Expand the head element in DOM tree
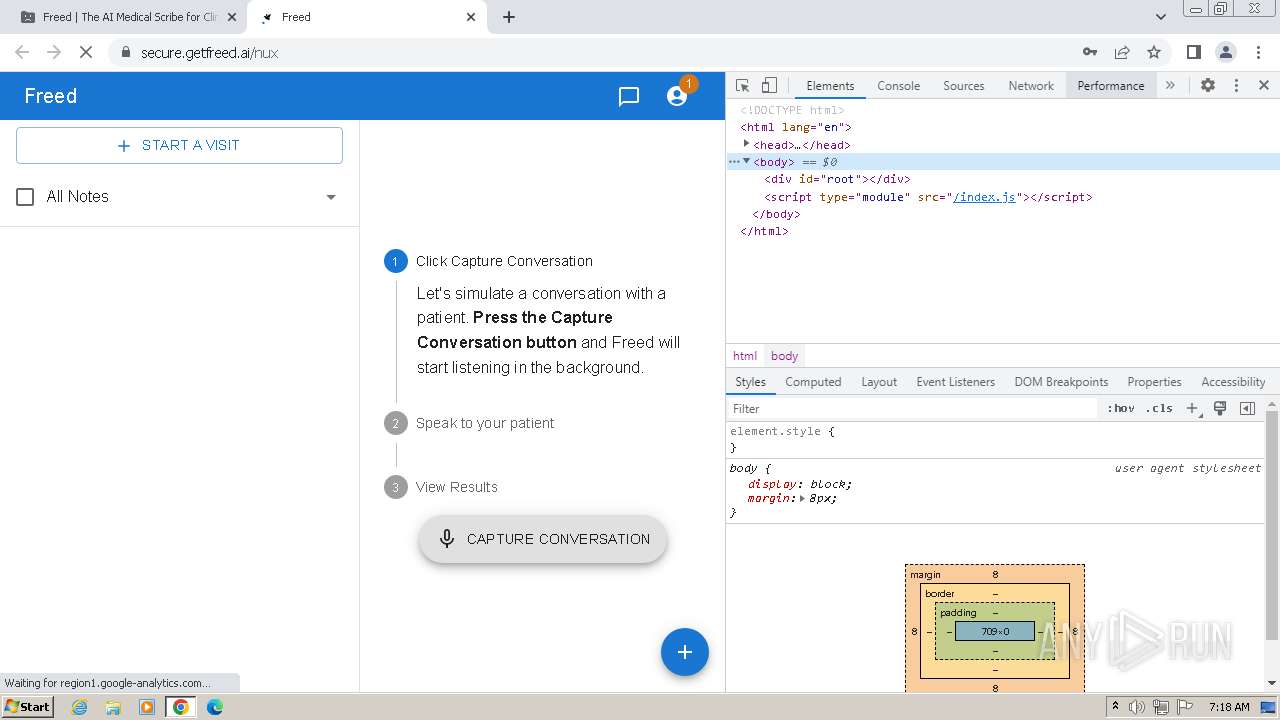 [746, 144]
